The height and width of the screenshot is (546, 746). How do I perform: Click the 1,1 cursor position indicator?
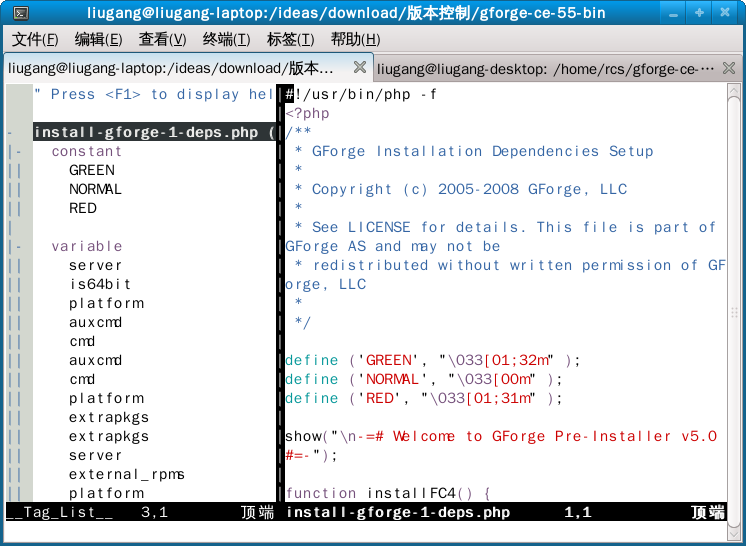point(578,512)
